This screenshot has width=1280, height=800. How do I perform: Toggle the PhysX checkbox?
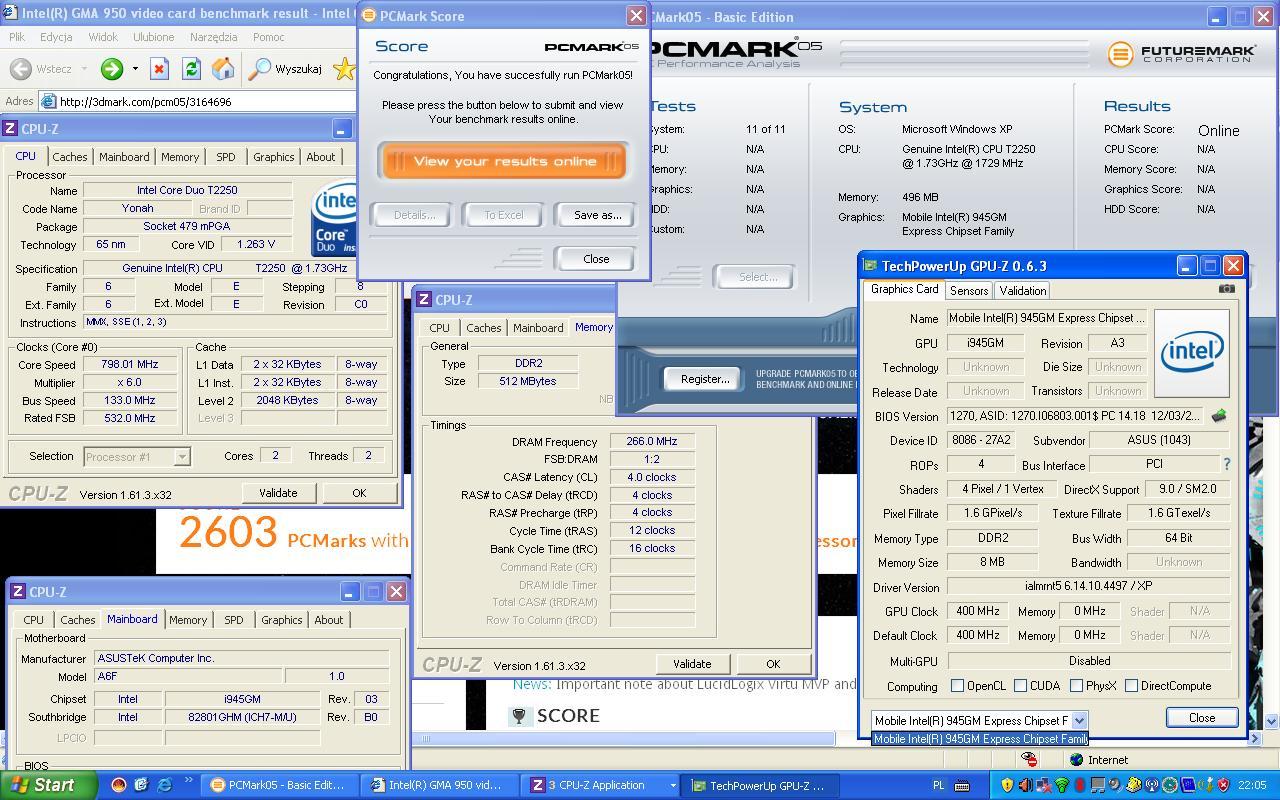1076,686
